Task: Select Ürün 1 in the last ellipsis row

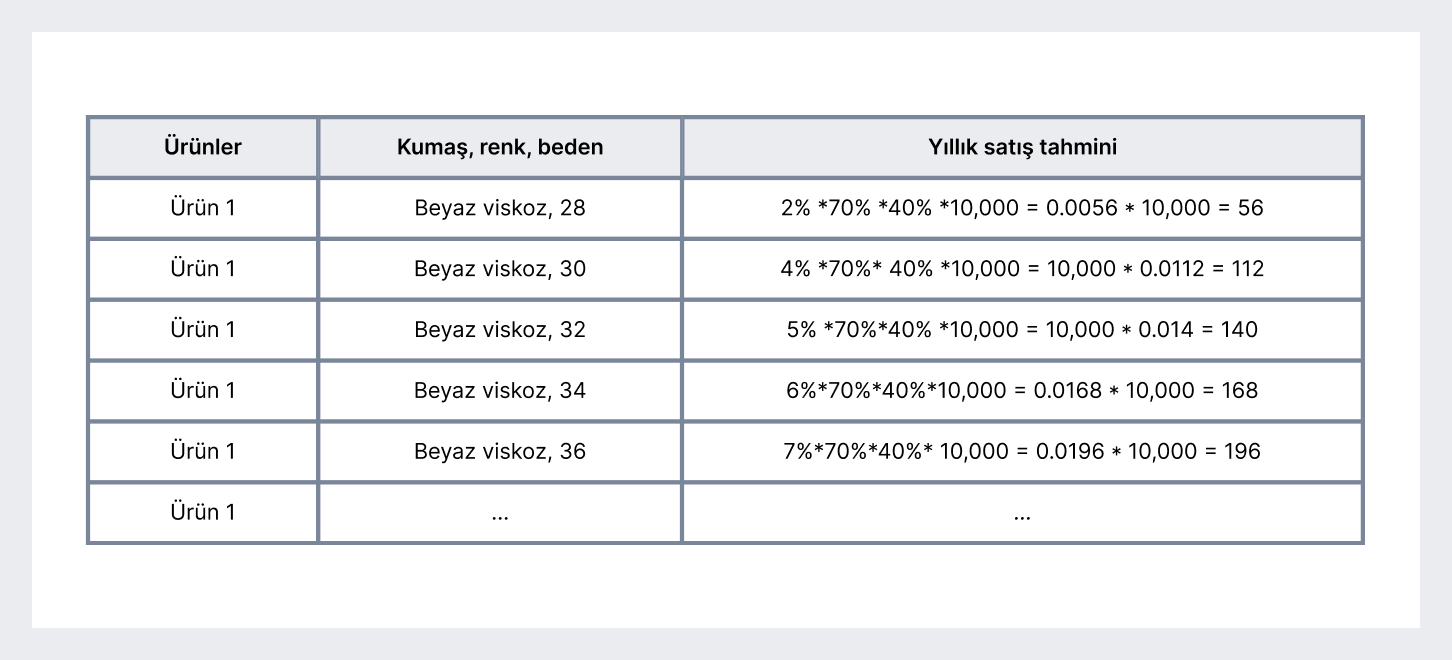Action: coord(203,512)
